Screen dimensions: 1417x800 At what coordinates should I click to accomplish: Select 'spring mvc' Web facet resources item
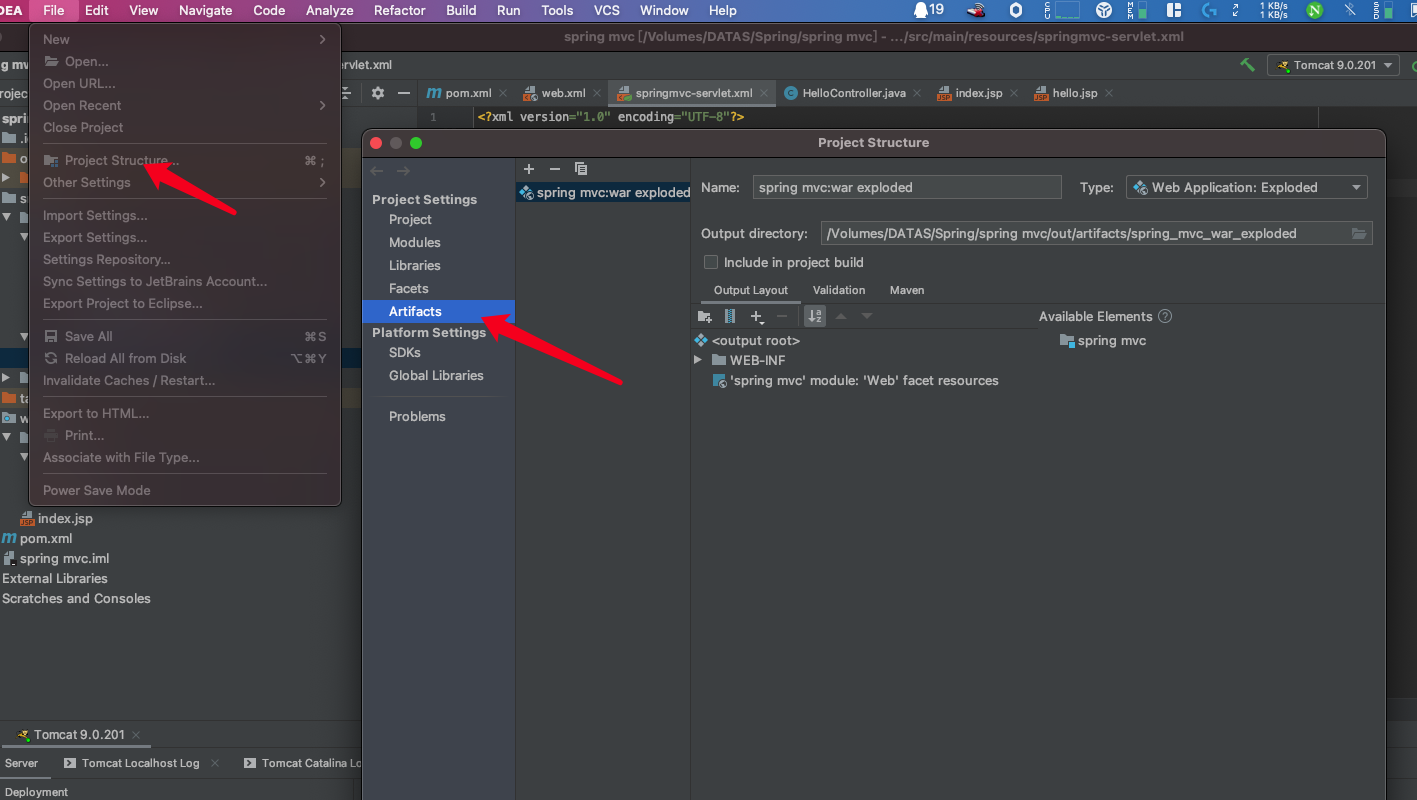tap(856, 380)
